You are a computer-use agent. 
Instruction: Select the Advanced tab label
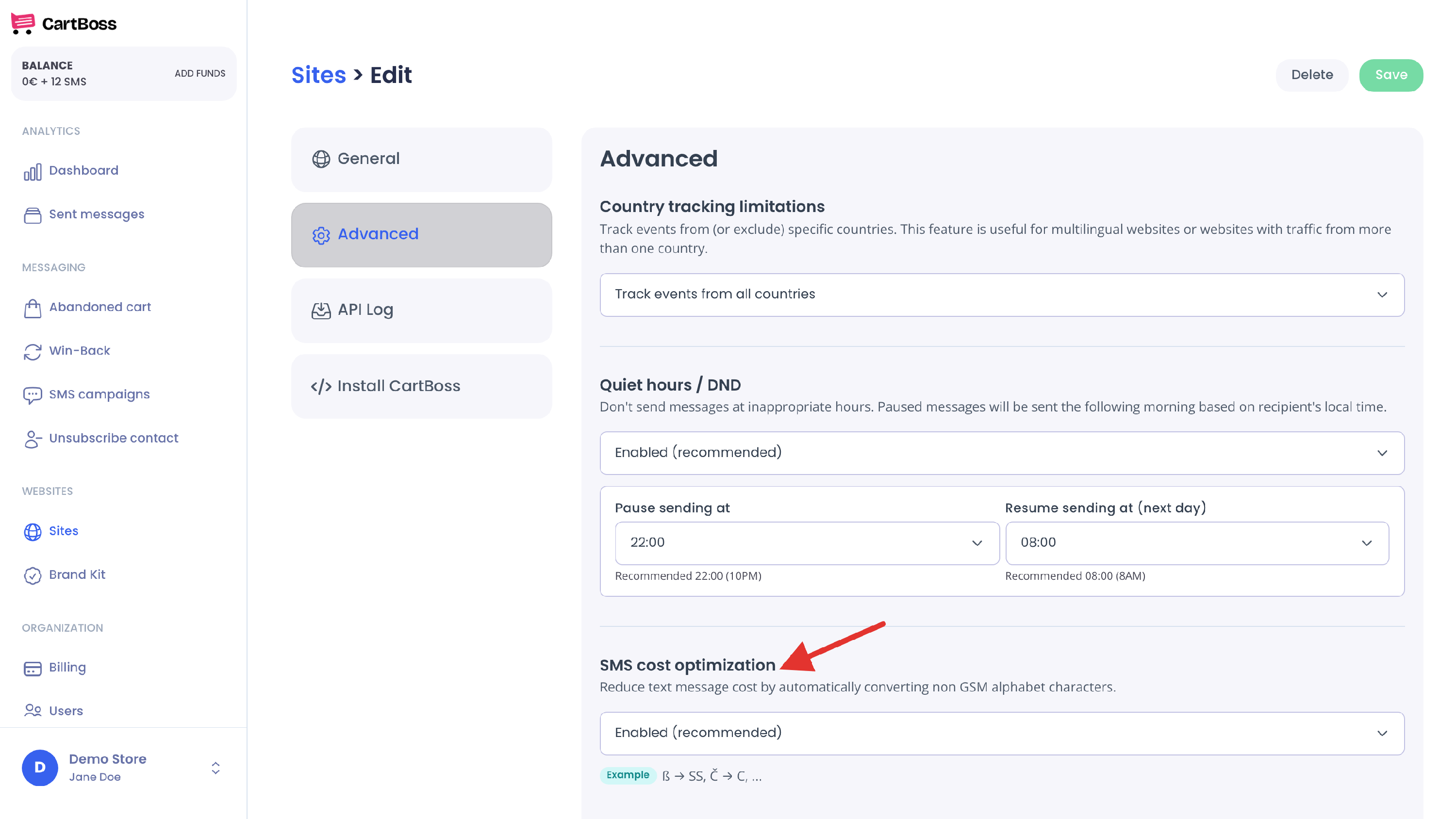[x=378, y=234]
